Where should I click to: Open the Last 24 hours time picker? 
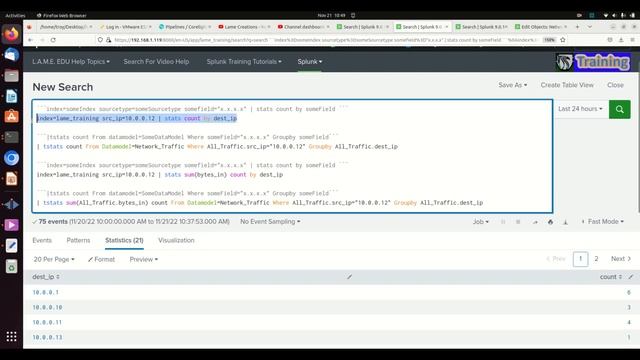pyautogui.click(x=580, y=109)
